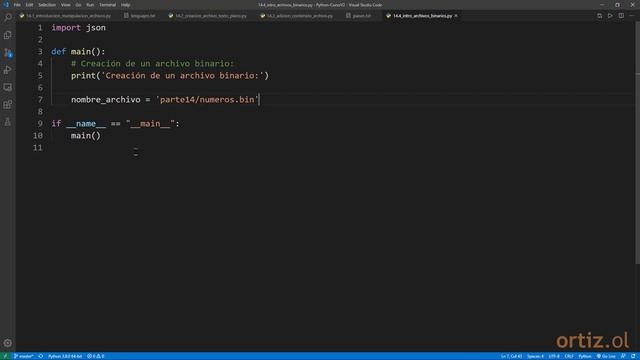640x360 pixels.
Task: Open the Testing flask icon view
Action: pos(8,122)
